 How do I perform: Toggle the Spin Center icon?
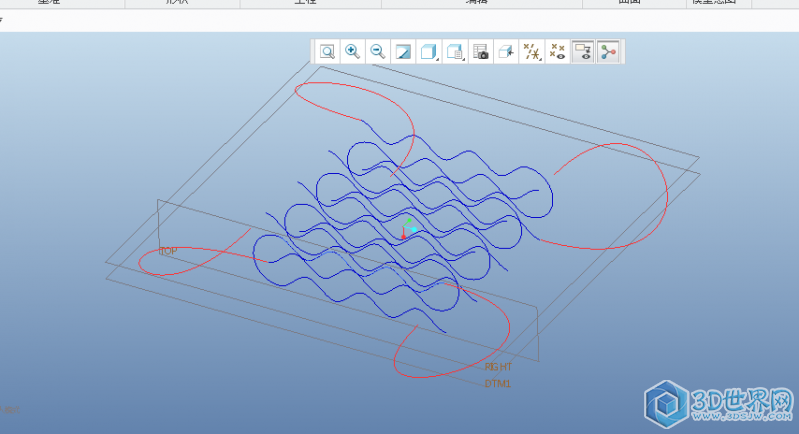tap(608, 51)
